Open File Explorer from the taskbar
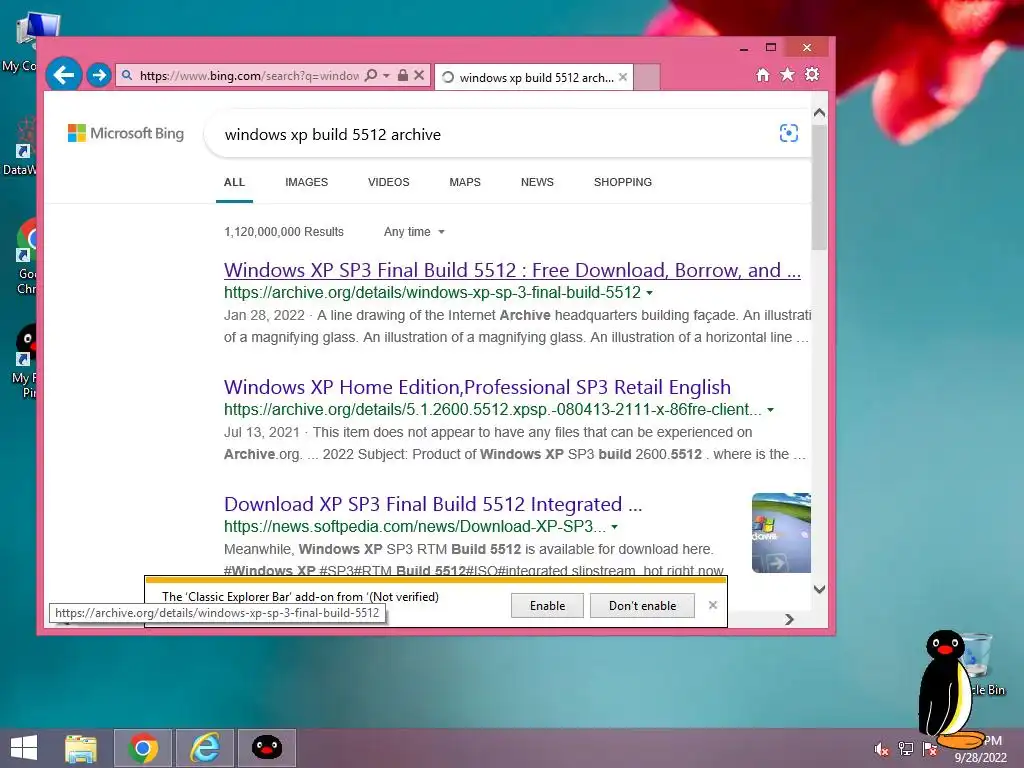 (81, 748)
